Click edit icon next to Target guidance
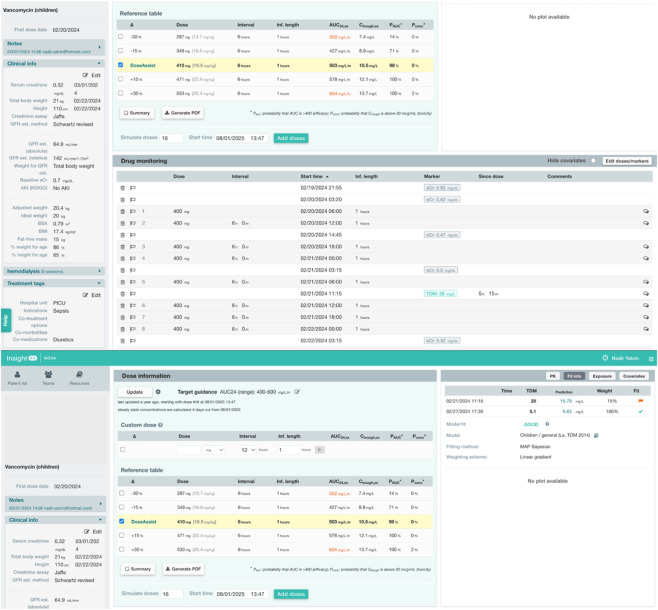This screenshot has width=658, height=610. click(297, 392)
